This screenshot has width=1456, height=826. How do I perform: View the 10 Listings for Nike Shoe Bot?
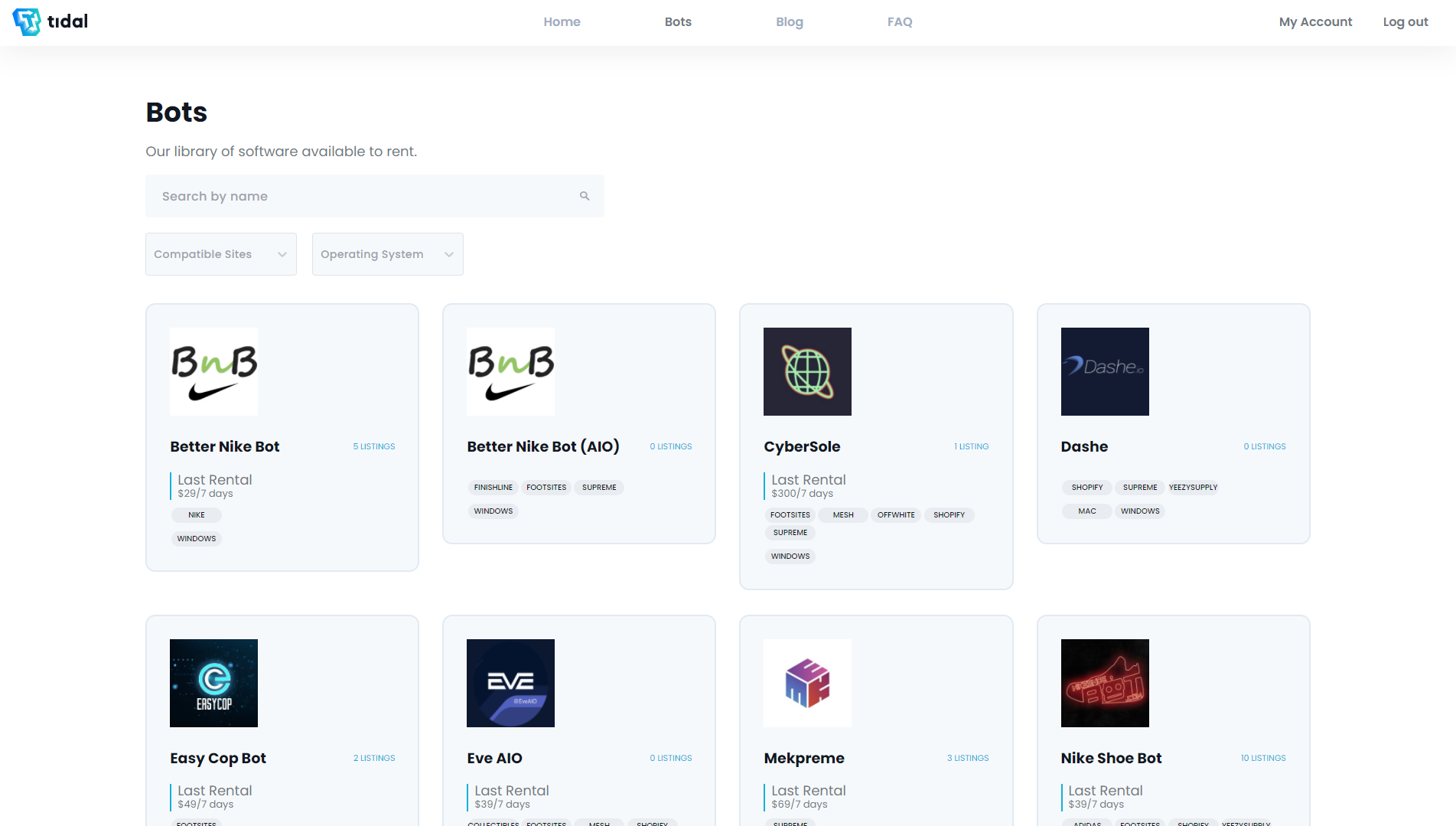(x=1262, y=758)
